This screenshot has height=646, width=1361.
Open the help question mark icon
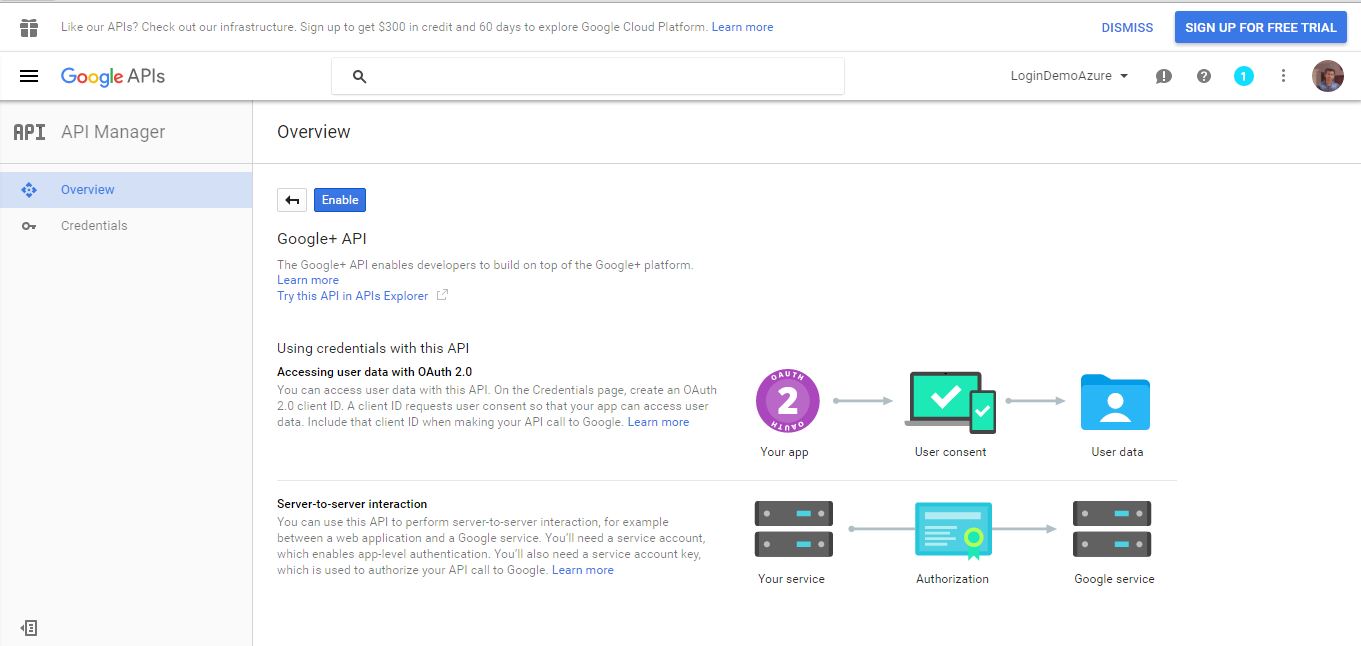tap(1204, 76)
